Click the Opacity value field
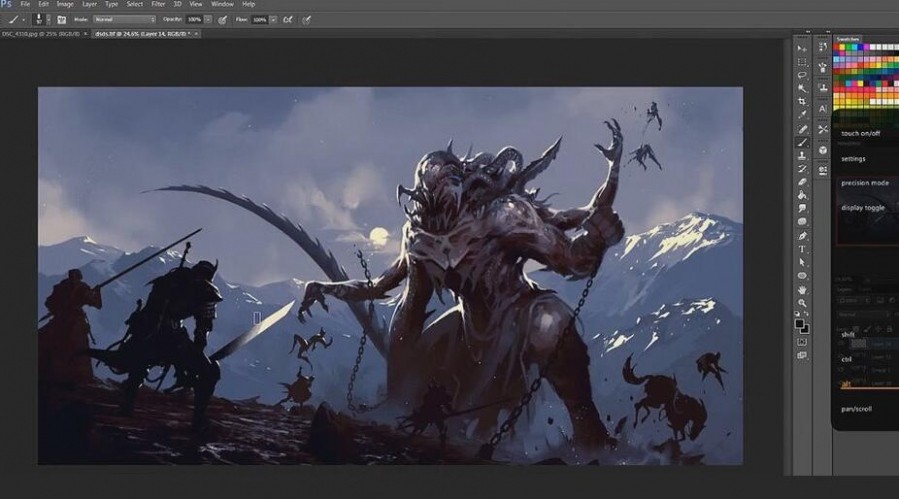The width and height of the screenshot is (899, 499). 194,20
